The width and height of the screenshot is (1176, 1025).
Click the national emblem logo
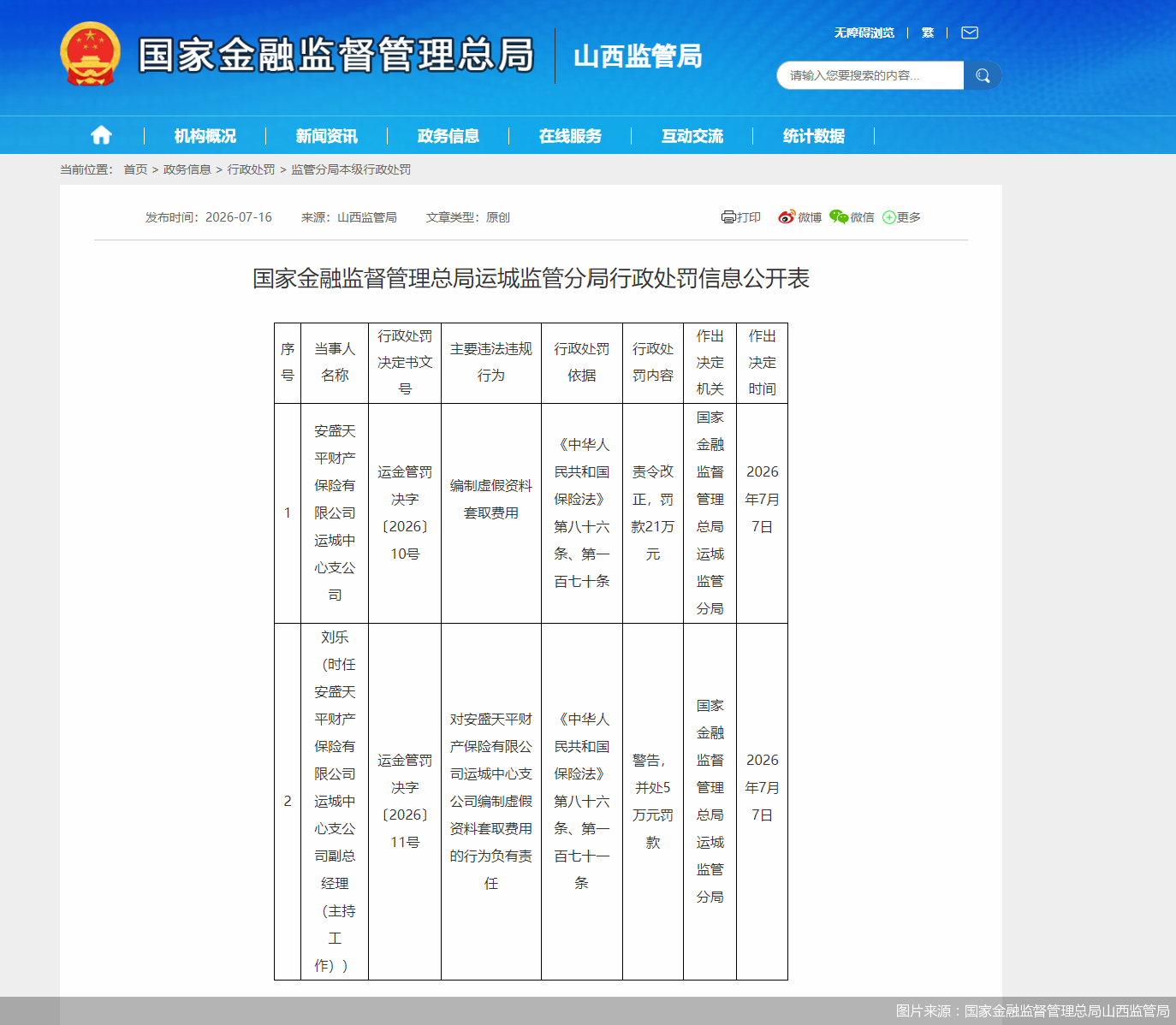(x=90, y=54)
